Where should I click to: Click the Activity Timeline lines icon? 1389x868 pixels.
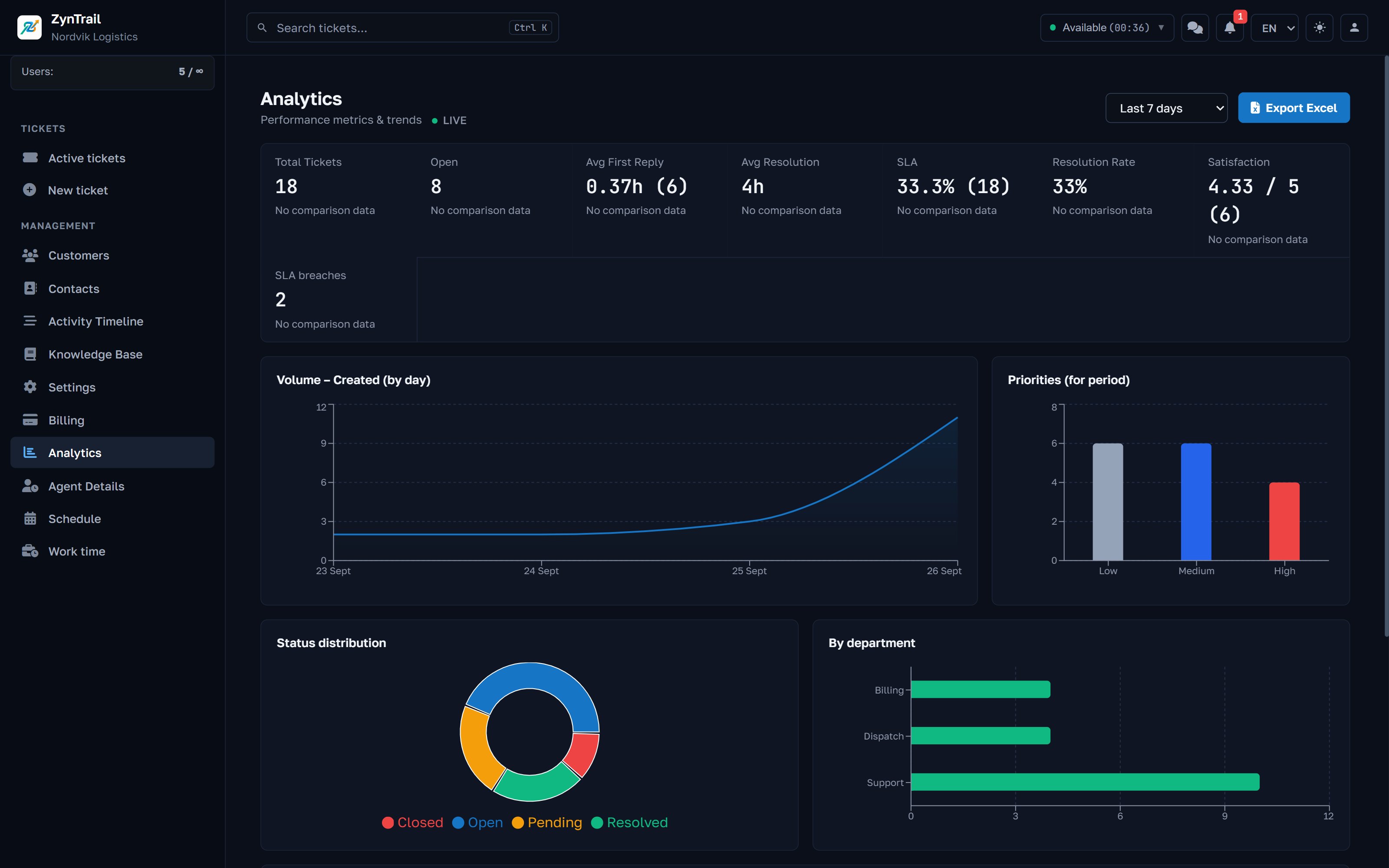pos(30,321)
